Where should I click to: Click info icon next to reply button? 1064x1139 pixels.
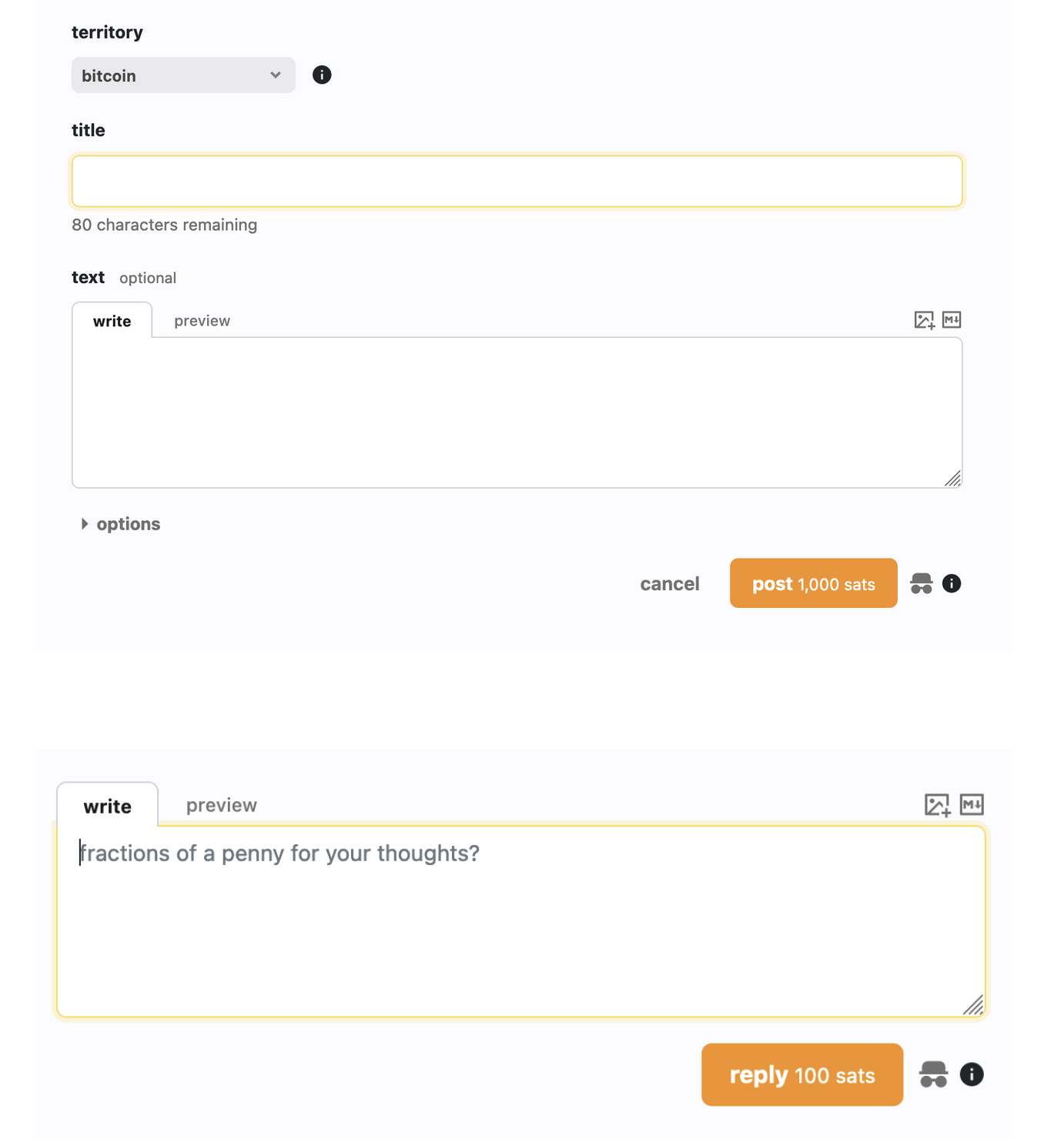click(x=972, y=1074)
